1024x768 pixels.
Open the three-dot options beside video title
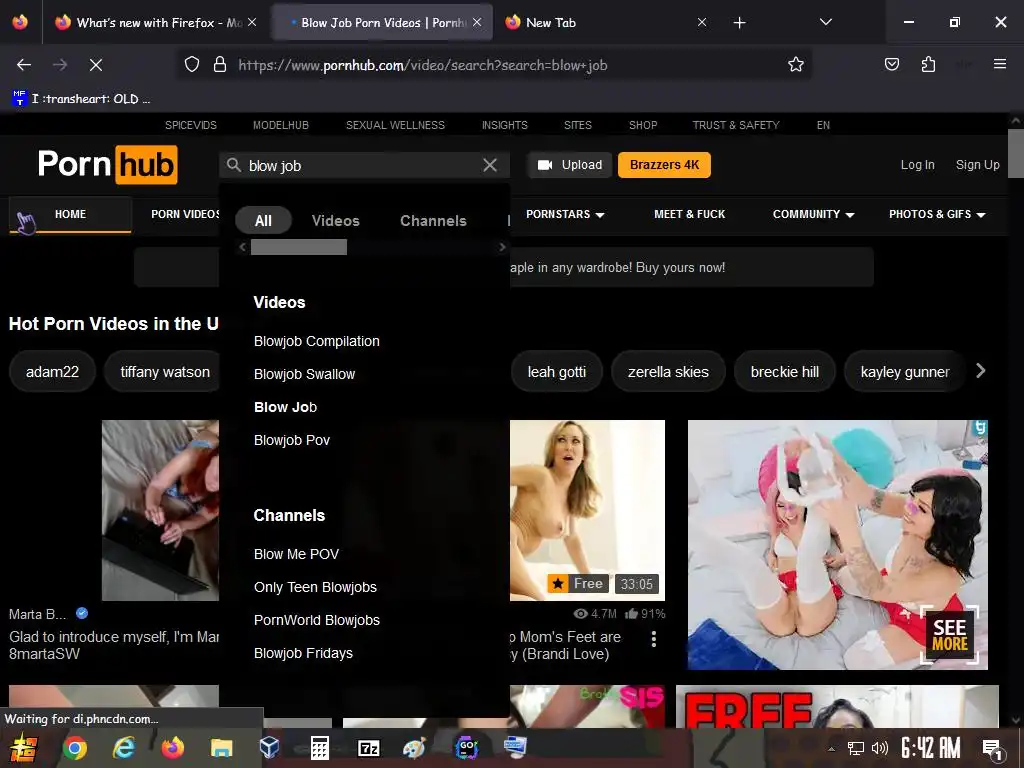click(654, 639)
